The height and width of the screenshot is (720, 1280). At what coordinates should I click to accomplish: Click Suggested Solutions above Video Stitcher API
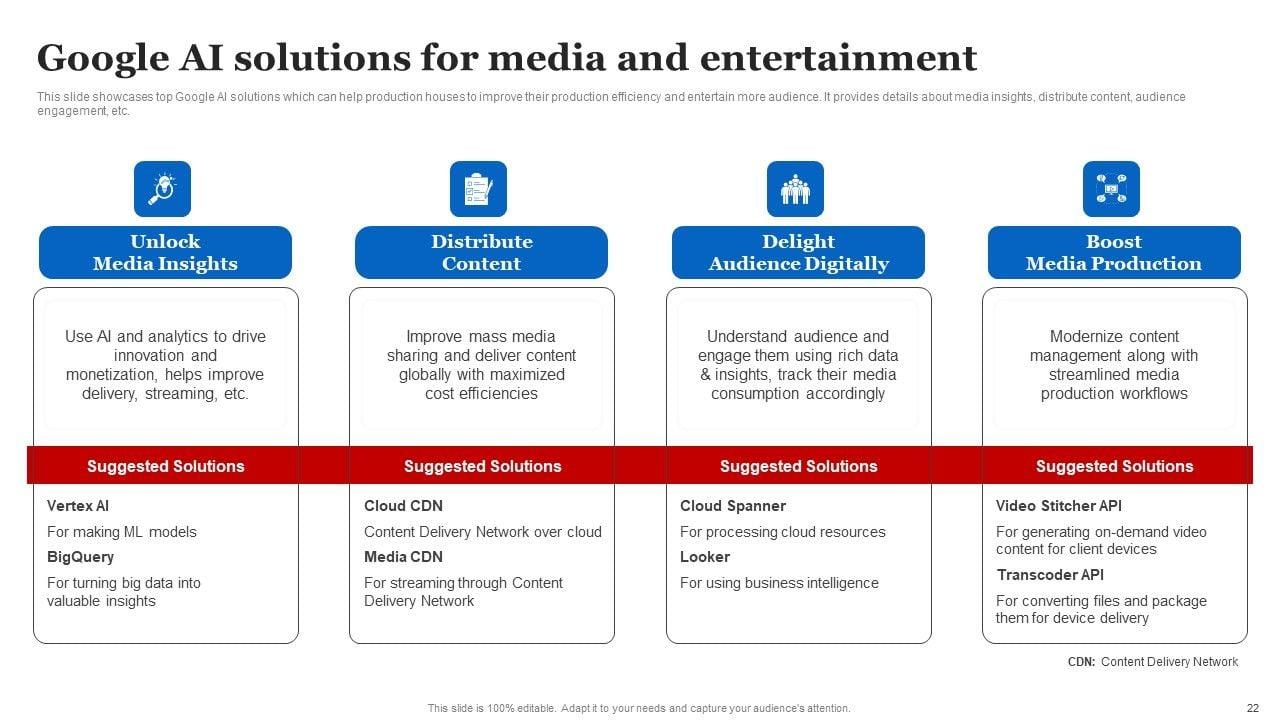(x=1114, y=466)
